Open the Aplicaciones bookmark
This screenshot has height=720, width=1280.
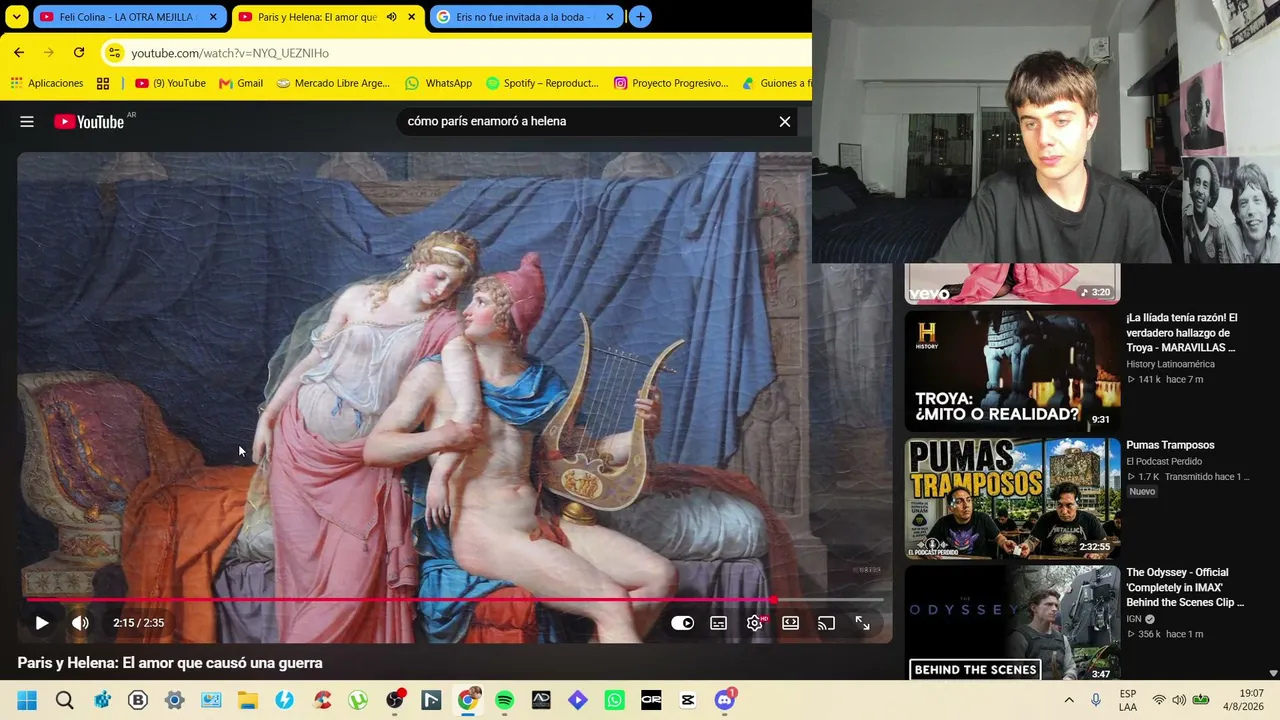(x=47, y=83)
